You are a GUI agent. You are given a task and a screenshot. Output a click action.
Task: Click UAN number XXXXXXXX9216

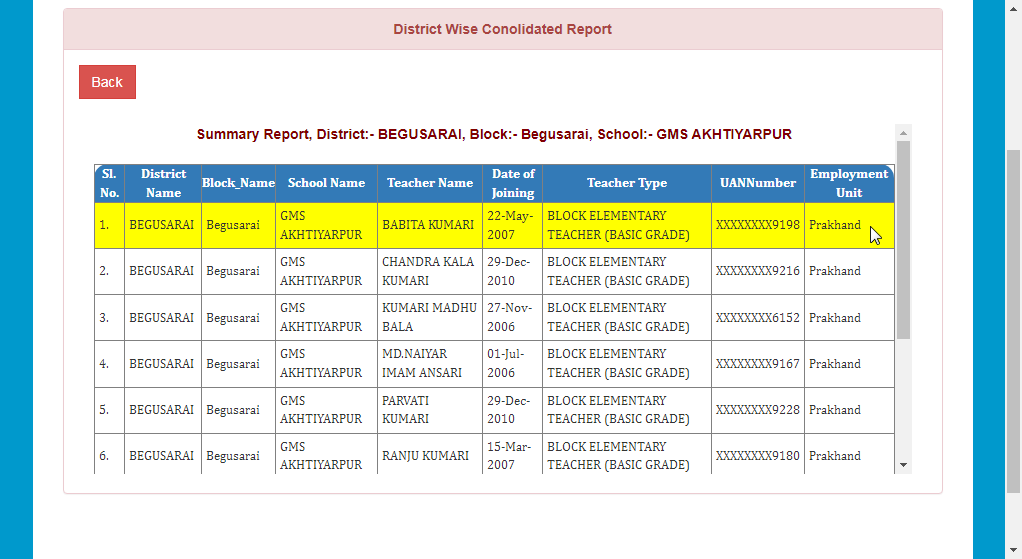758,271
